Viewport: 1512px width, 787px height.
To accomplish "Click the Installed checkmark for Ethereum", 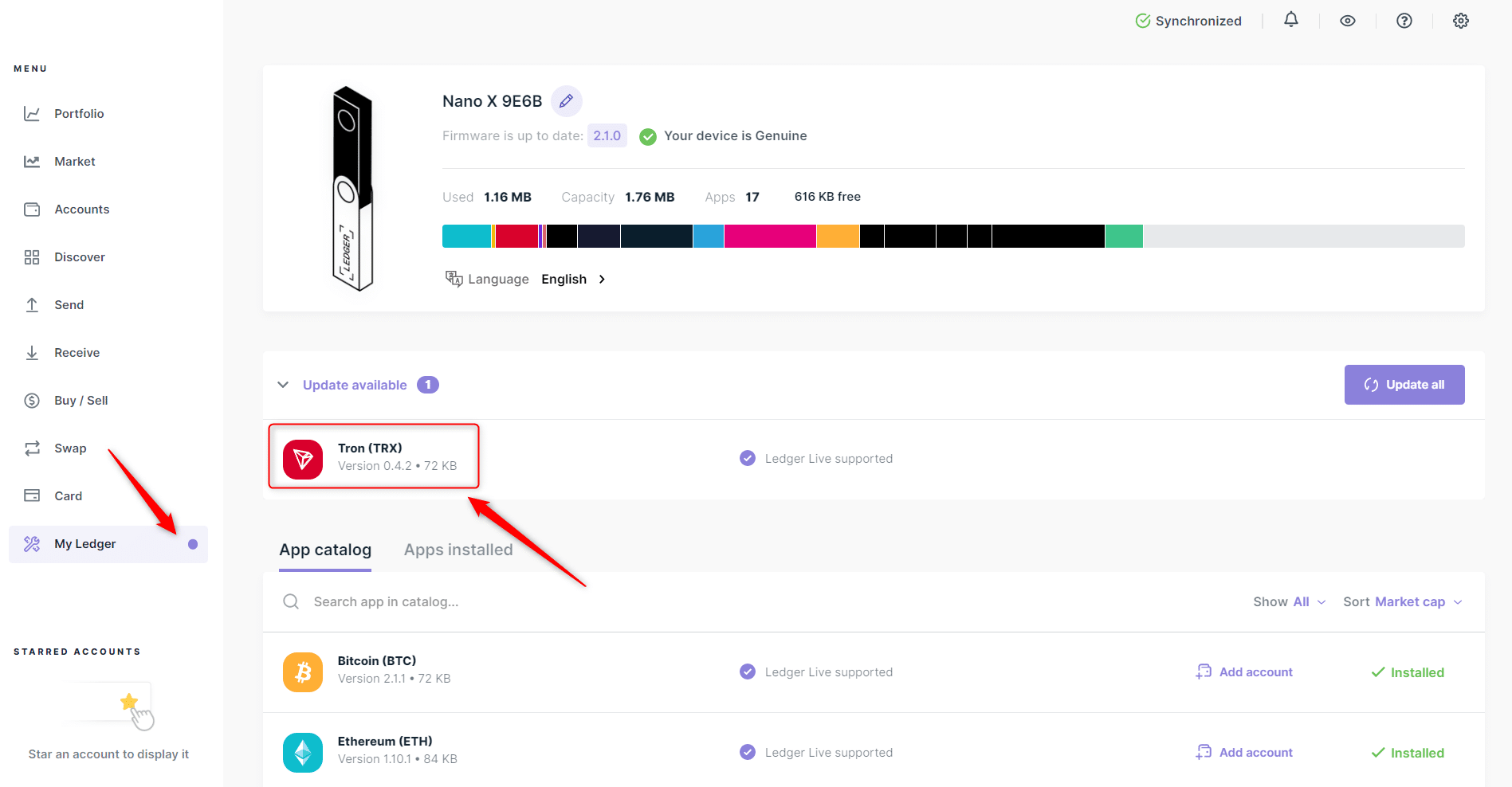I will point(1408,752).
